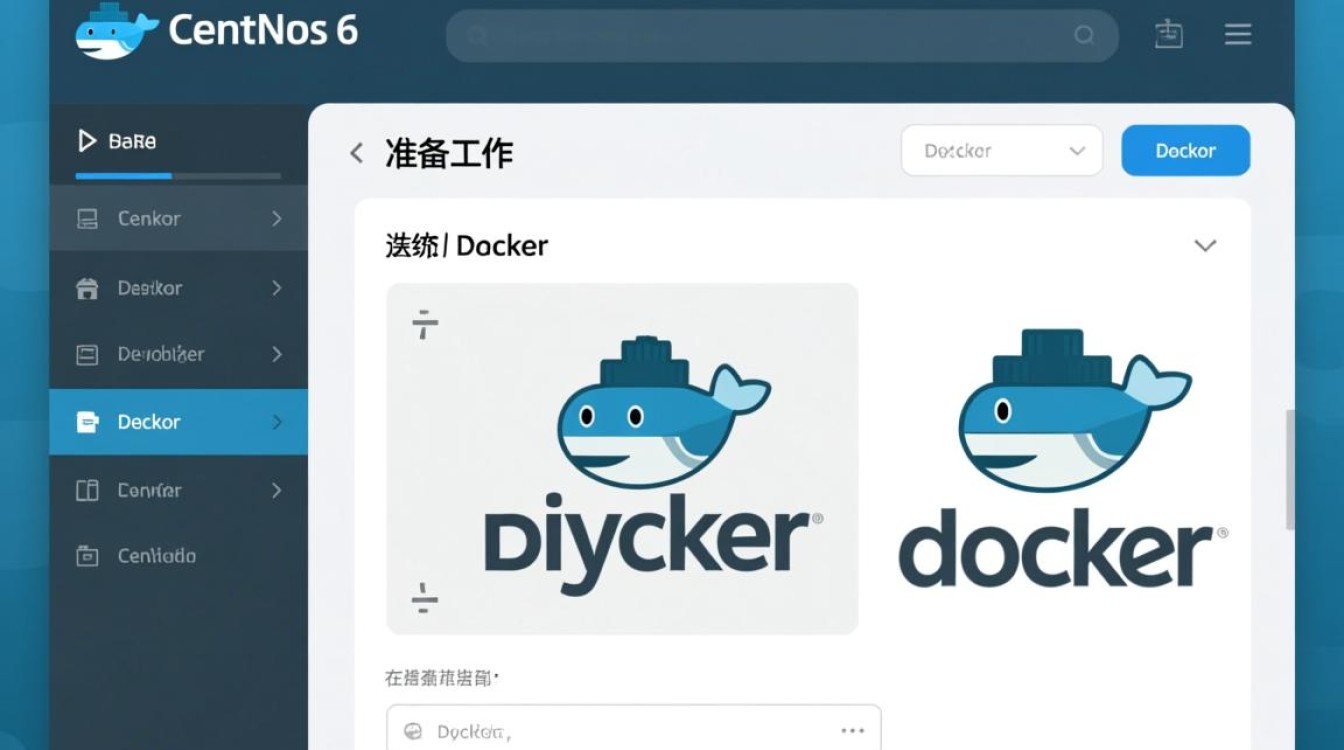Click the blue Docker button

click(x=1186, y=151)
